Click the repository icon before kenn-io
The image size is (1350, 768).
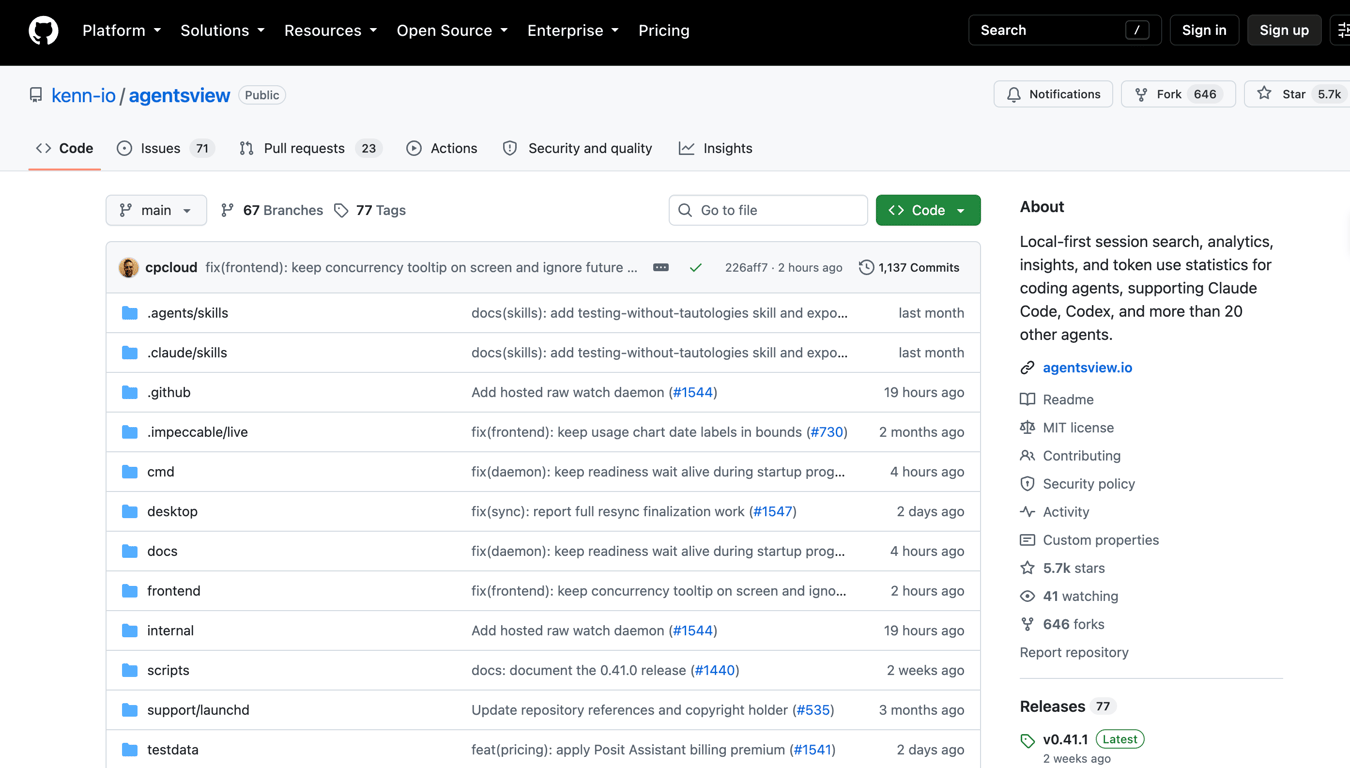click(36, 95)
